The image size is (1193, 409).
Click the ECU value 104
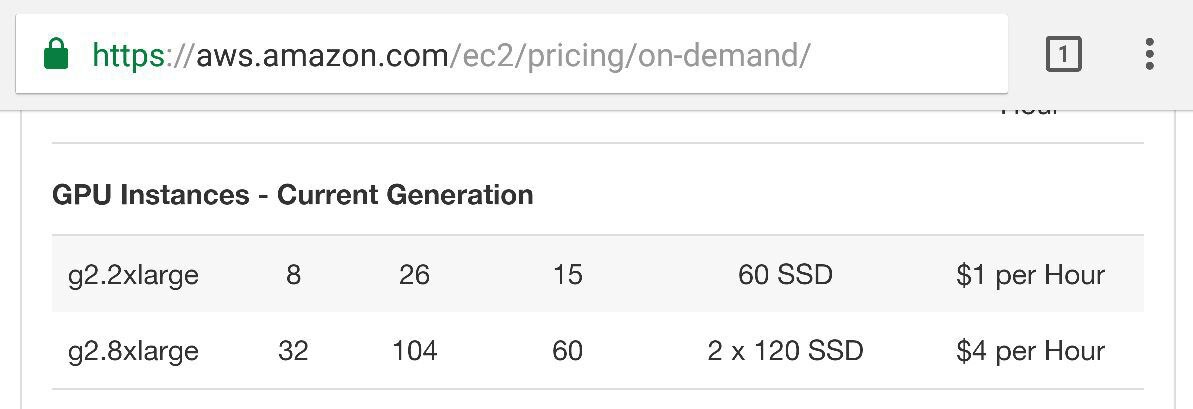pyautogui.click(x=415, y=351)
